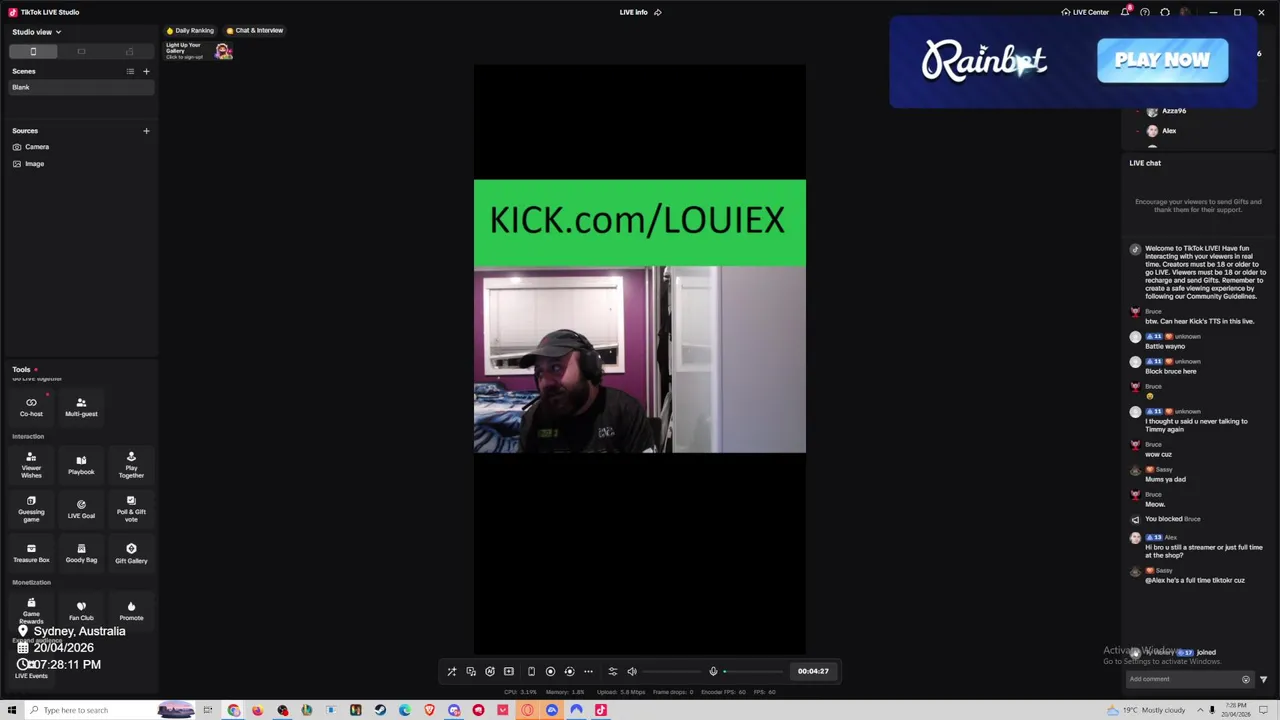Switch to landscape layout mode
The width and height of the screenshot is (1280, 720).
pos(81,51)
